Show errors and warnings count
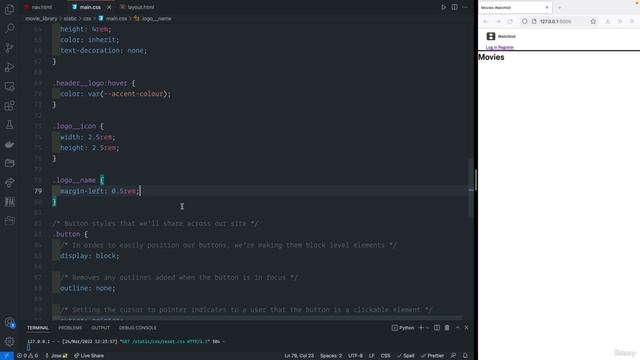The width and height of the screenshot is (640, 360). point(27,356)
